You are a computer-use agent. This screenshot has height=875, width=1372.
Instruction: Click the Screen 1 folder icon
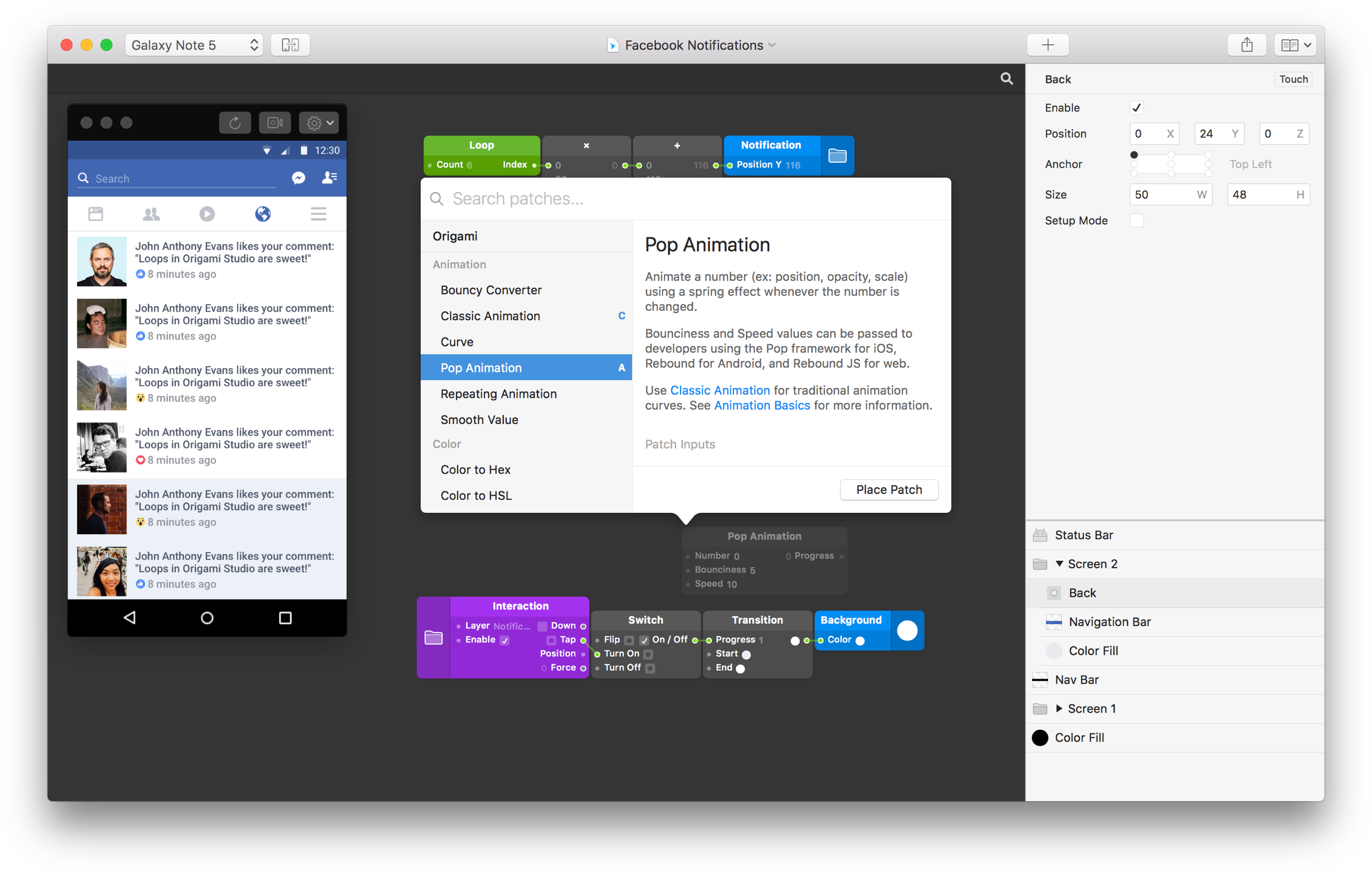1040,708
